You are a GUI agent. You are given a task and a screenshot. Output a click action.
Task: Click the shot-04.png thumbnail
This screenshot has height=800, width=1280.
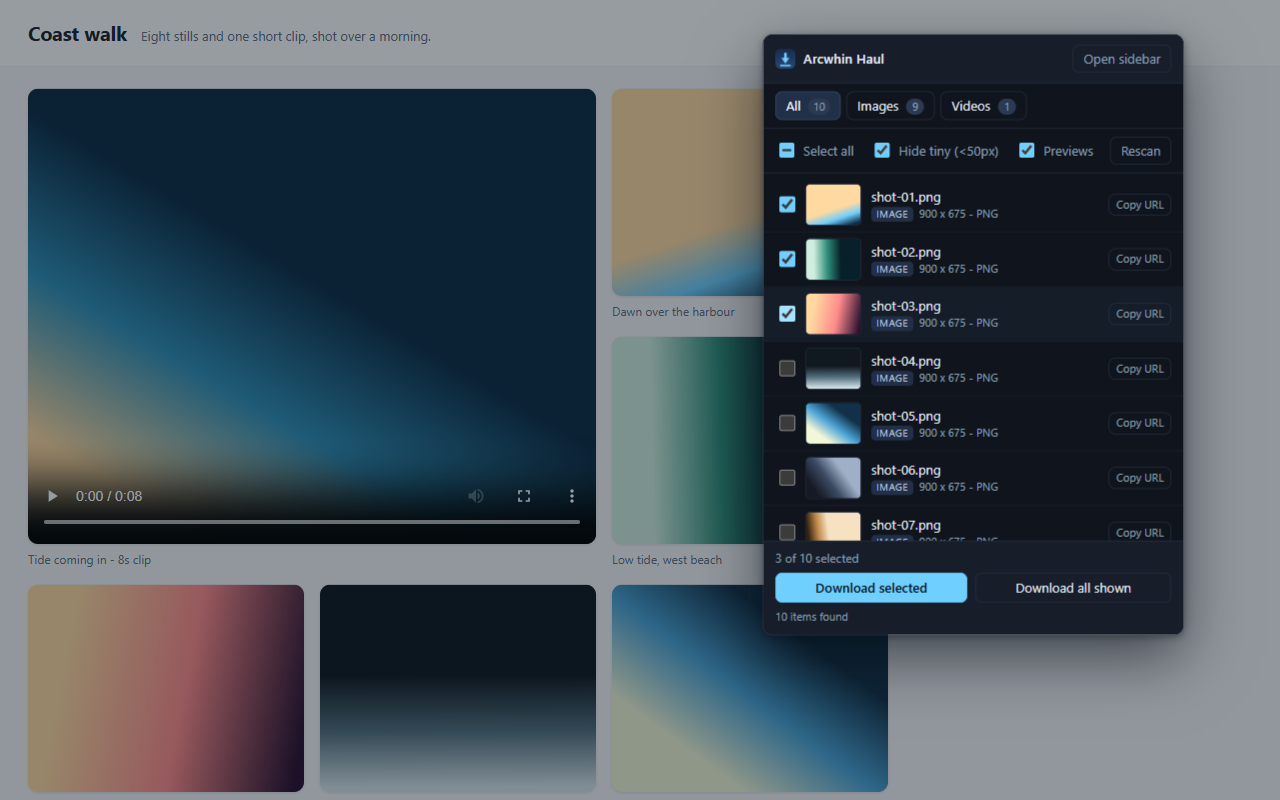pos(833,368)
